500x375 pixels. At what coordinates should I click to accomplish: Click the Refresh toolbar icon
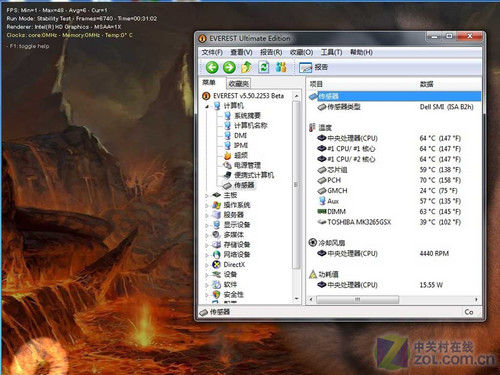(264, 67)
